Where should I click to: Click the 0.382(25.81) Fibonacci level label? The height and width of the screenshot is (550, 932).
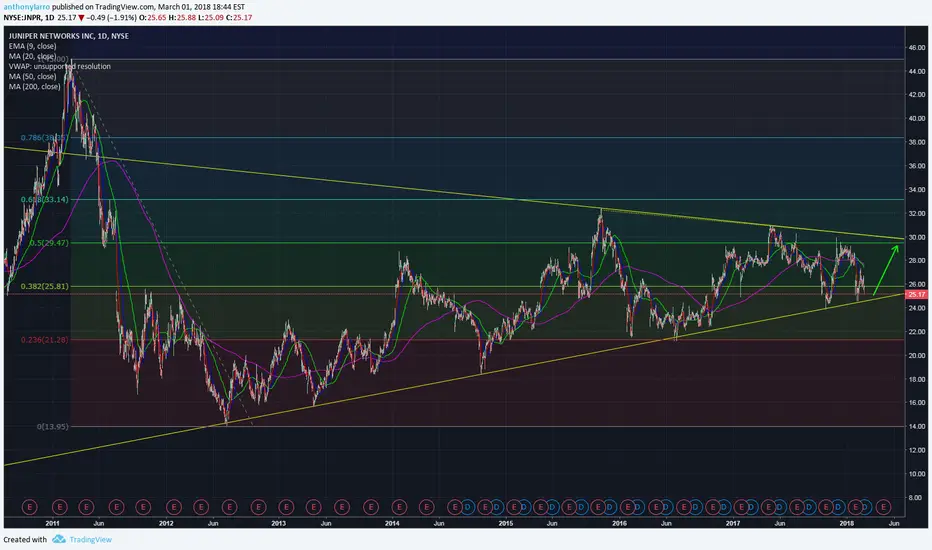(45, 286)
